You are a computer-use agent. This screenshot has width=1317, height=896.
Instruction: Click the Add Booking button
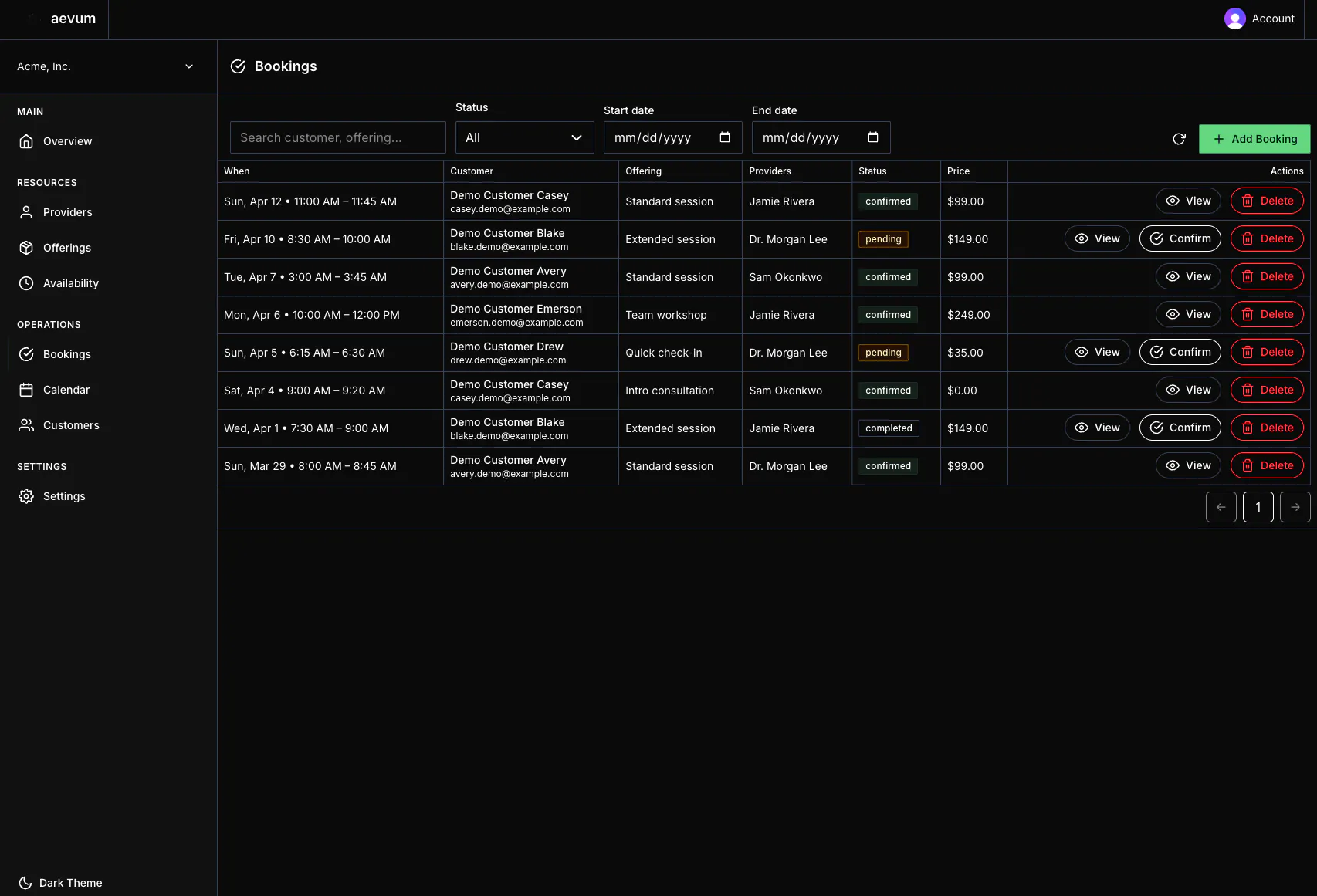coord(1254,139)
